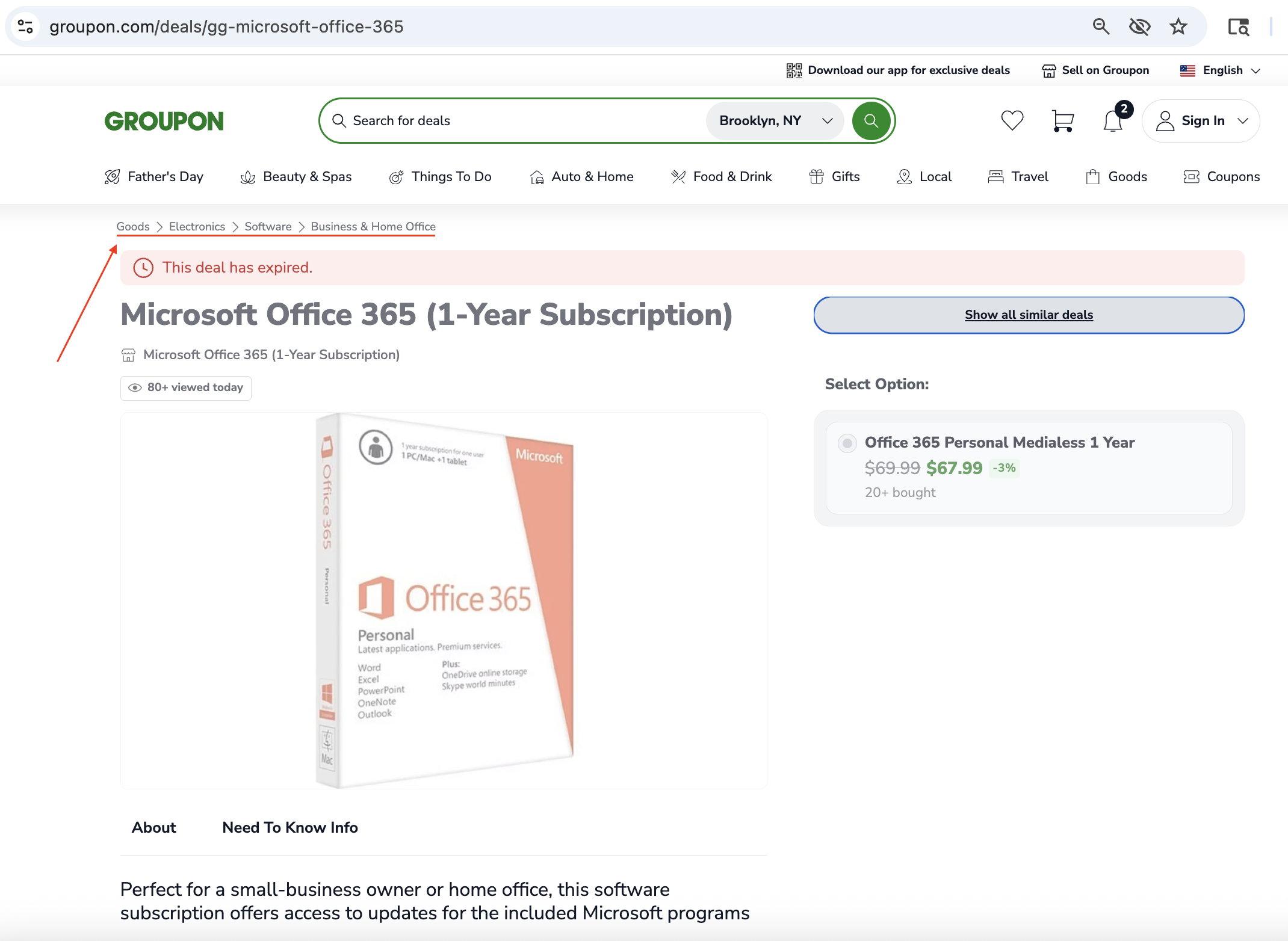Viewport: 1288px width, 941px height.
Task: Follow the Goods breadcrumb link
Action: (x=133, y=226)
